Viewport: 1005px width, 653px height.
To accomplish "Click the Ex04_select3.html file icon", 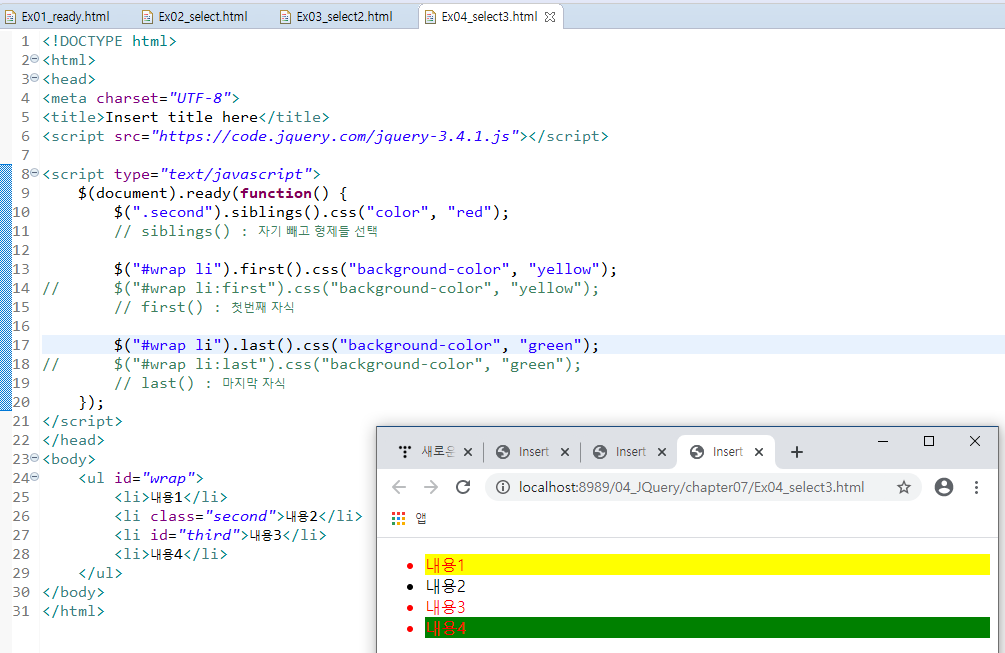I will click(430, 17).
